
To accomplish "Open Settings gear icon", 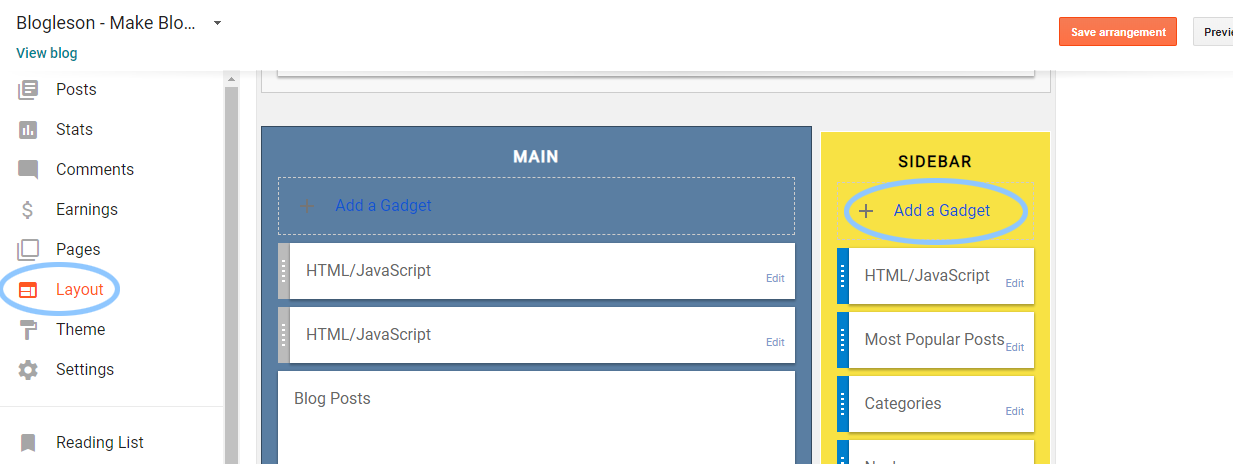I will (28, 370).
